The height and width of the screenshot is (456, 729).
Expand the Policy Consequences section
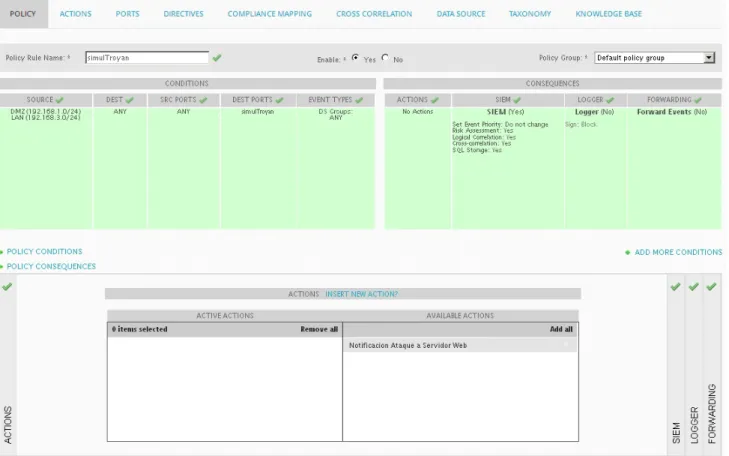coord(51,266)
